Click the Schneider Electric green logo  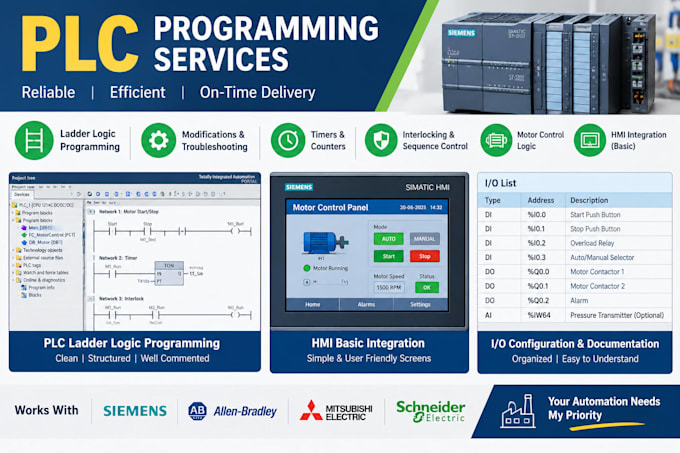(x=430, y=411)
